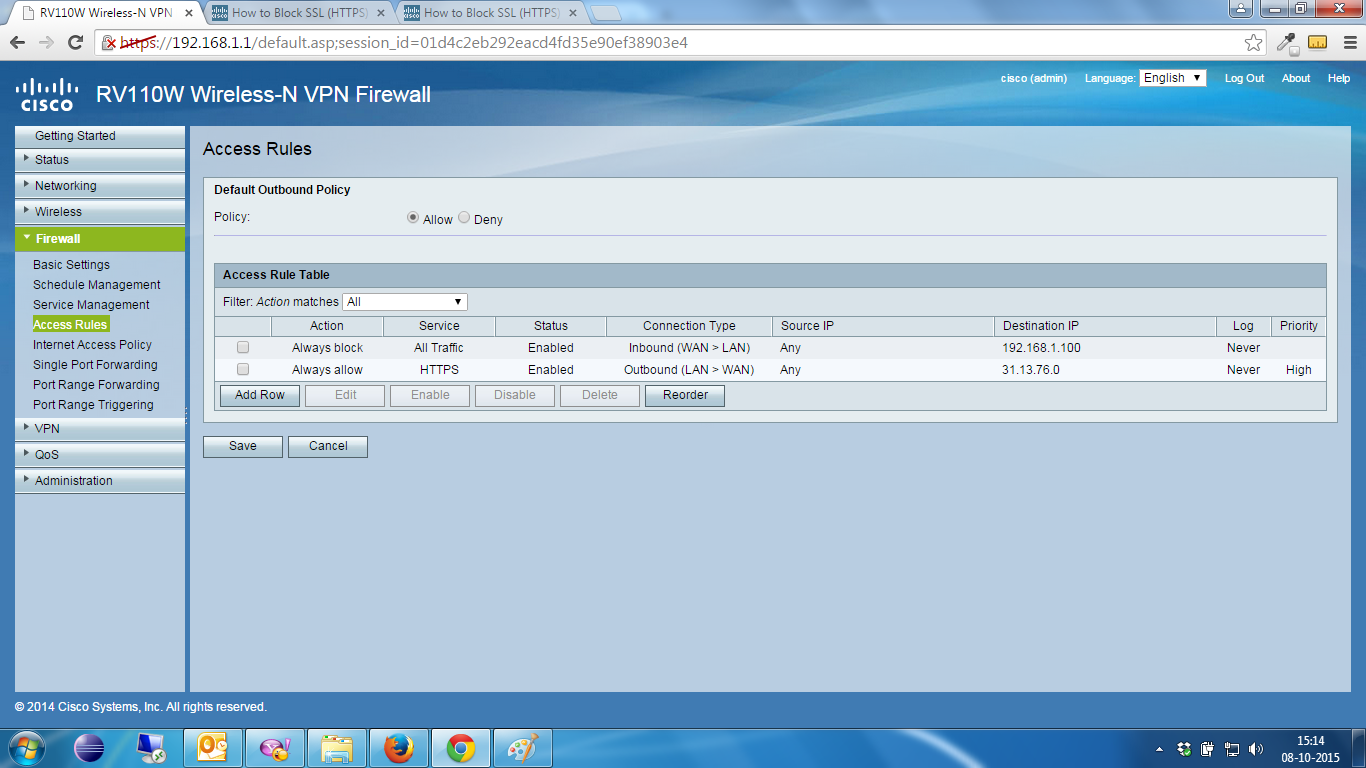Open Basic Settings under Firewall
Viewport: 1366px width, 768px height.
pos(71,265)
